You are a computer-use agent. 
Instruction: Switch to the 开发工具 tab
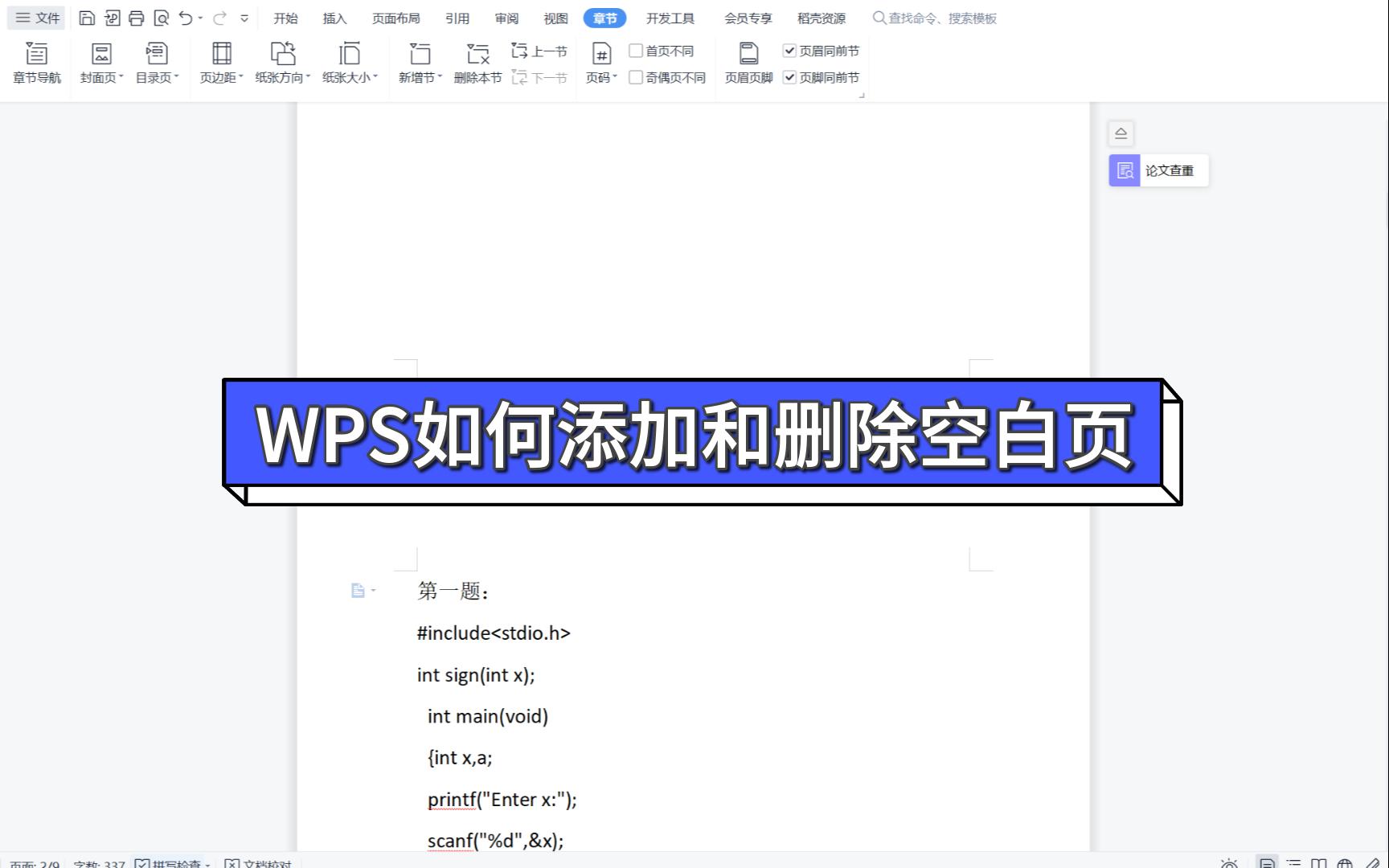coord(670,18)
